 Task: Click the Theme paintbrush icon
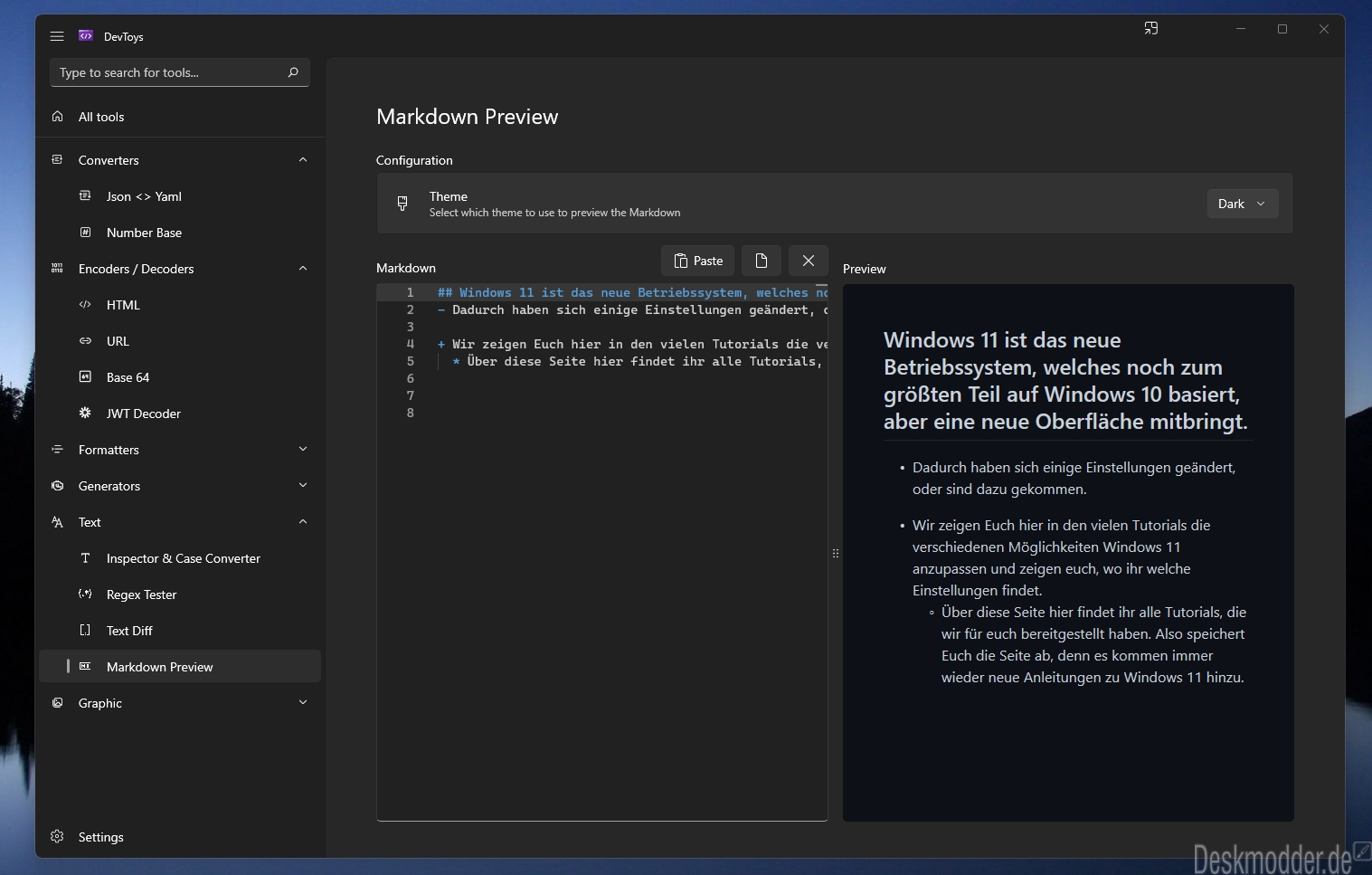(x=402, y=204)
